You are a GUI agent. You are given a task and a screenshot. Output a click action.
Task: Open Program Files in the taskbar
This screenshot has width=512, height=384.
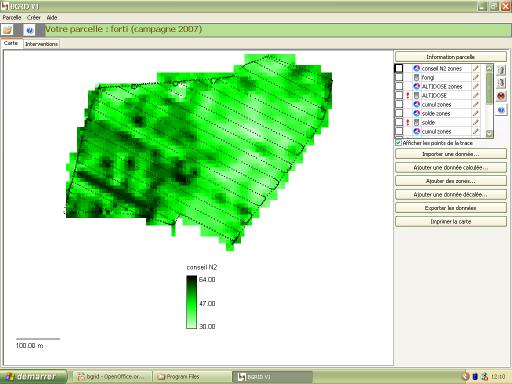tap(192, 377)
